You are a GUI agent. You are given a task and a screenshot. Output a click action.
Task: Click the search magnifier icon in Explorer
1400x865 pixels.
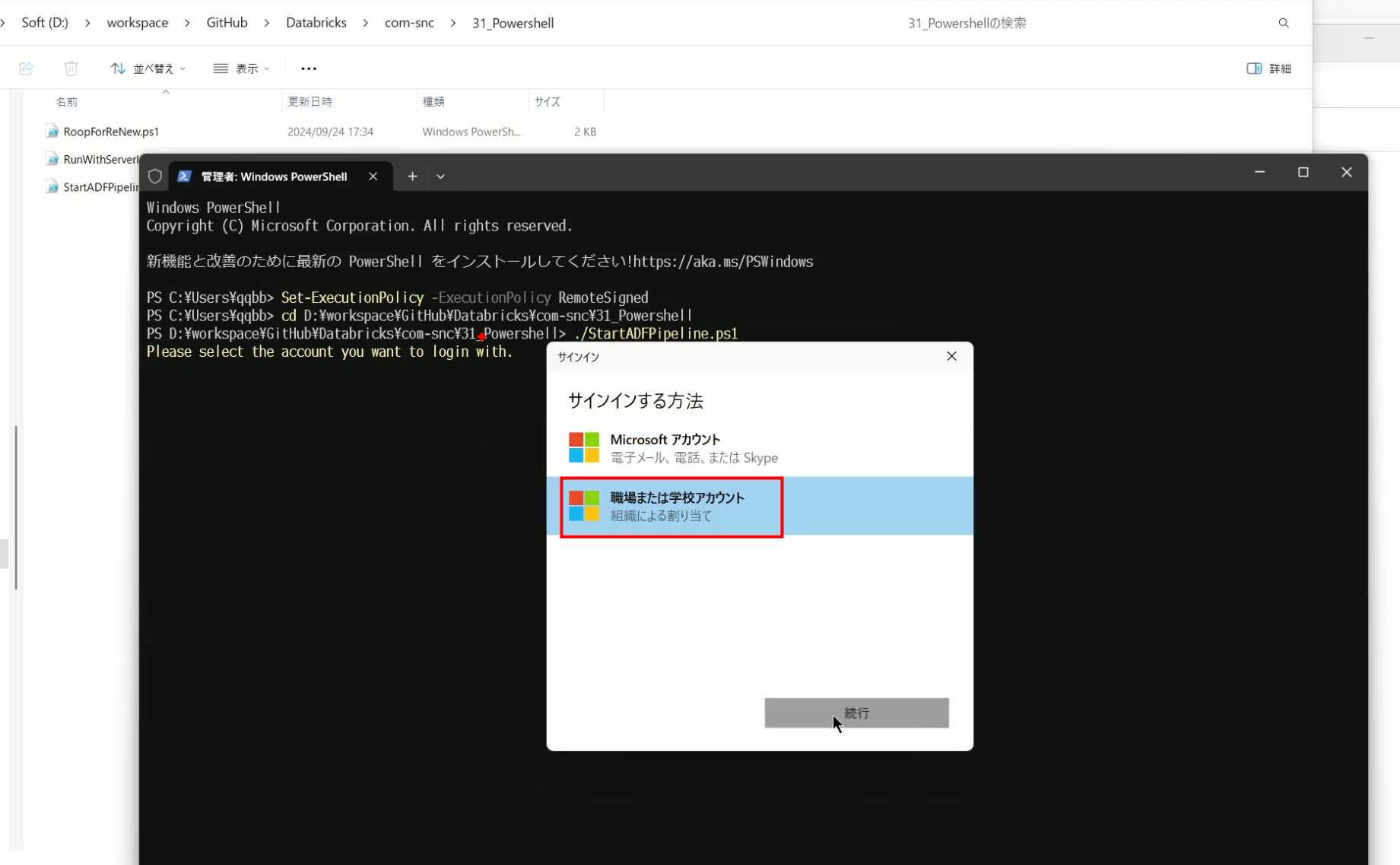(1284, 23)
